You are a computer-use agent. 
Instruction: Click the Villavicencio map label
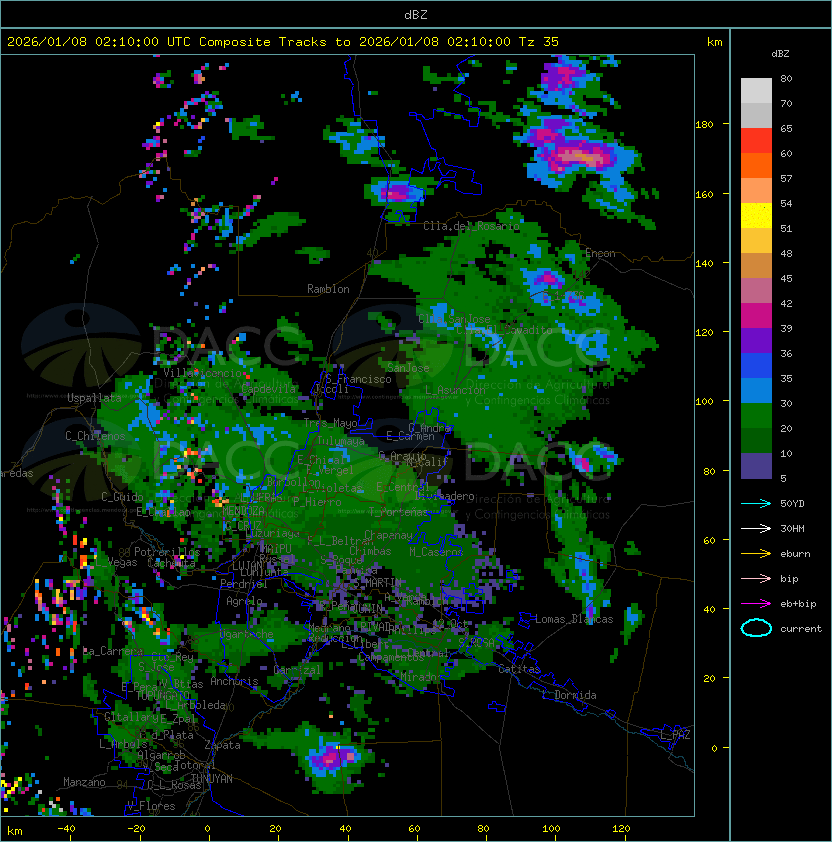[202, 373]
